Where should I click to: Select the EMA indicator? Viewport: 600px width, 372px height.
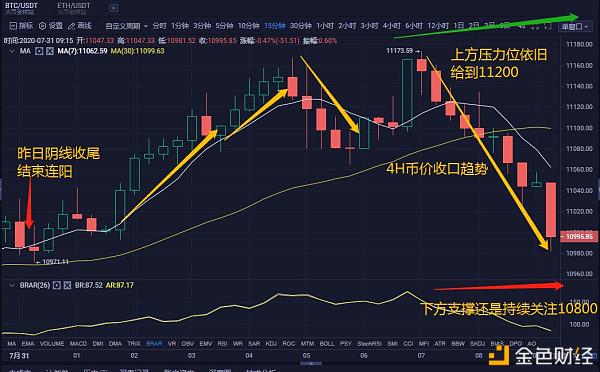(28, 344)
